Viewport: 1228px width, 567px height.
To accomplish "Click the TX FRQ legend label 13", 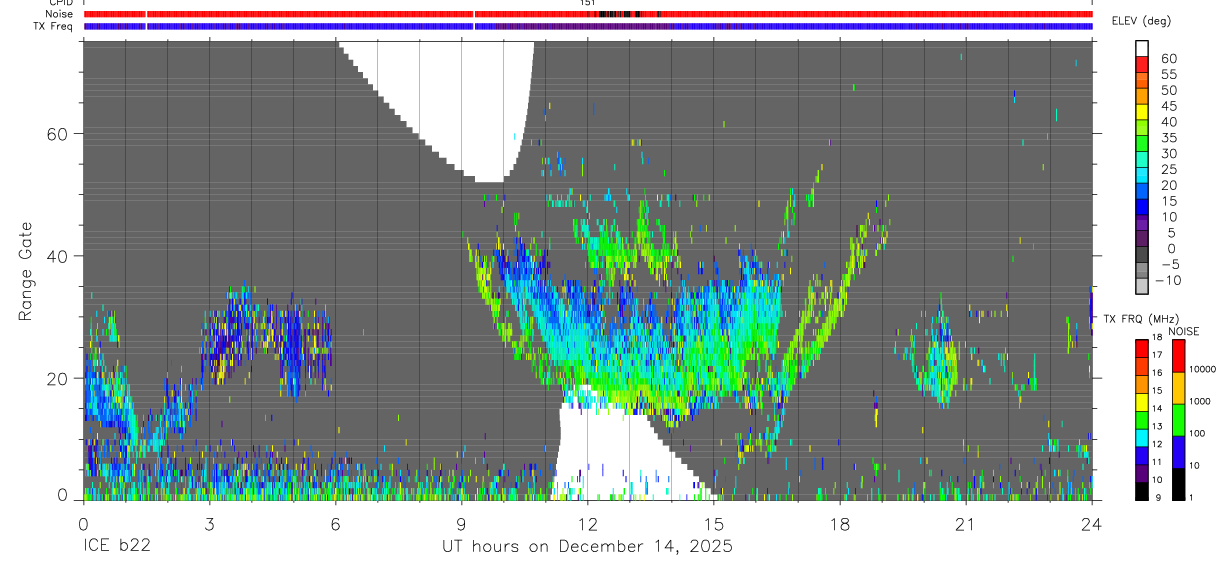I will pyautogui.click(x=1157, y=426).
